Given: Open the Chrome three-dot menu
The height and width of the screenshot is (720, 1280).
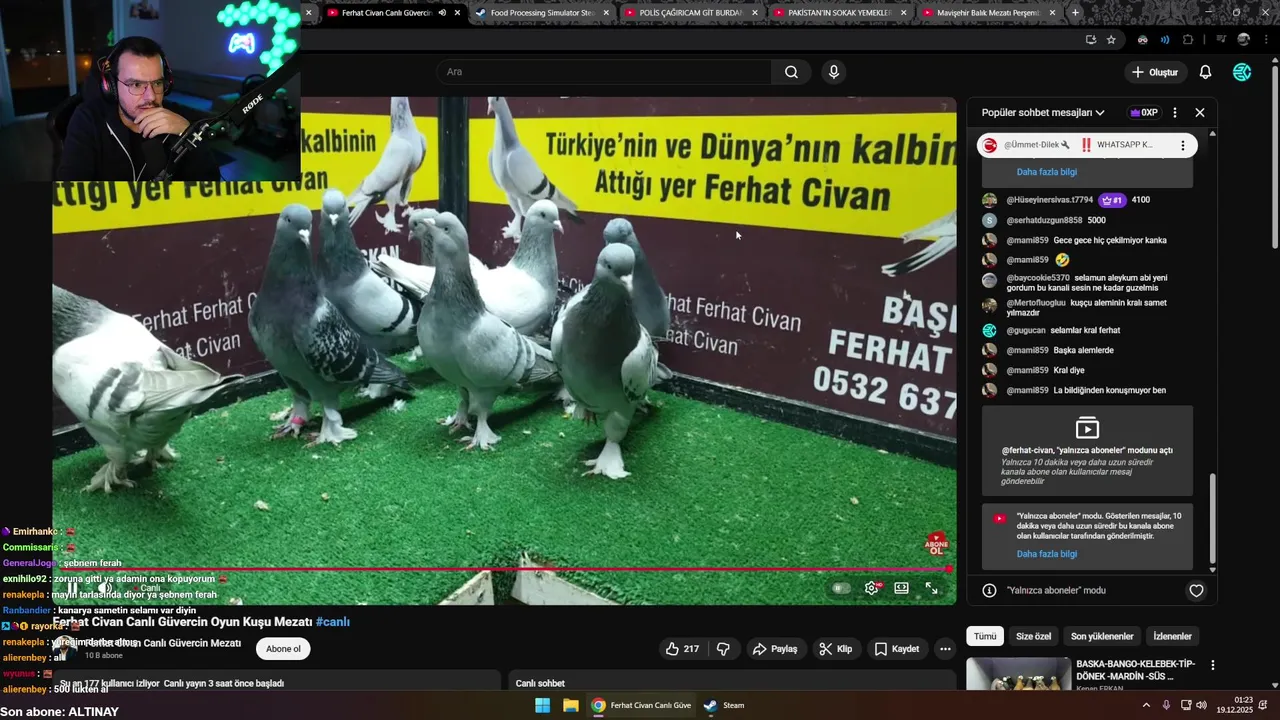Looking at the screenshot, I should (1264, 40).
